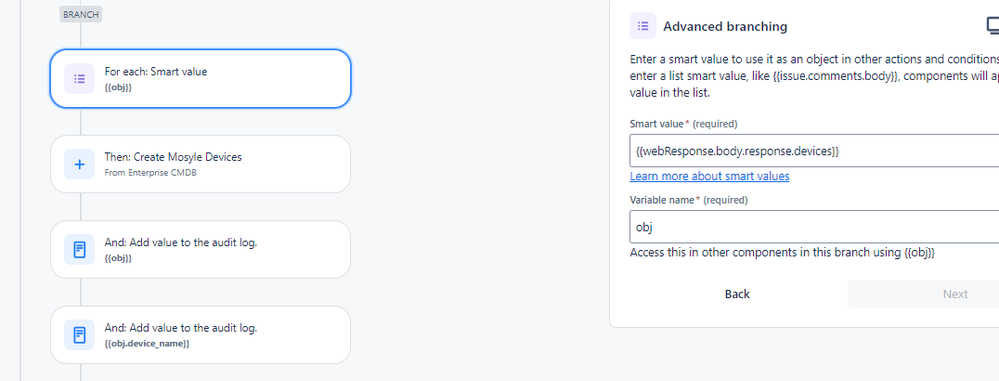
Task: Click the {{obj}} subtitle under For each
Action: click(118, 87)
